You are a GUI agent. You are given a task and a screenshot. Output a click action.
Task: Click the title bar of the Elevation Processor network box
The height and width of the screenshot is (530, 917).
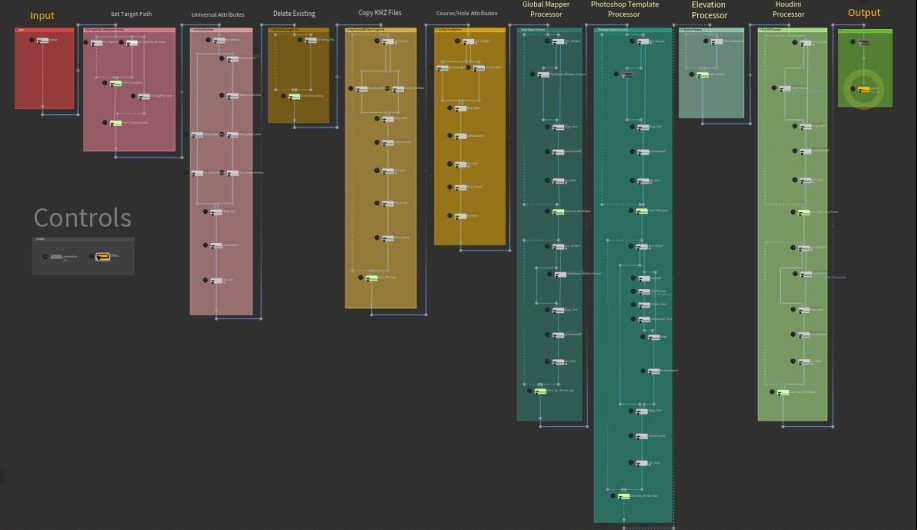tap(711, 29)
